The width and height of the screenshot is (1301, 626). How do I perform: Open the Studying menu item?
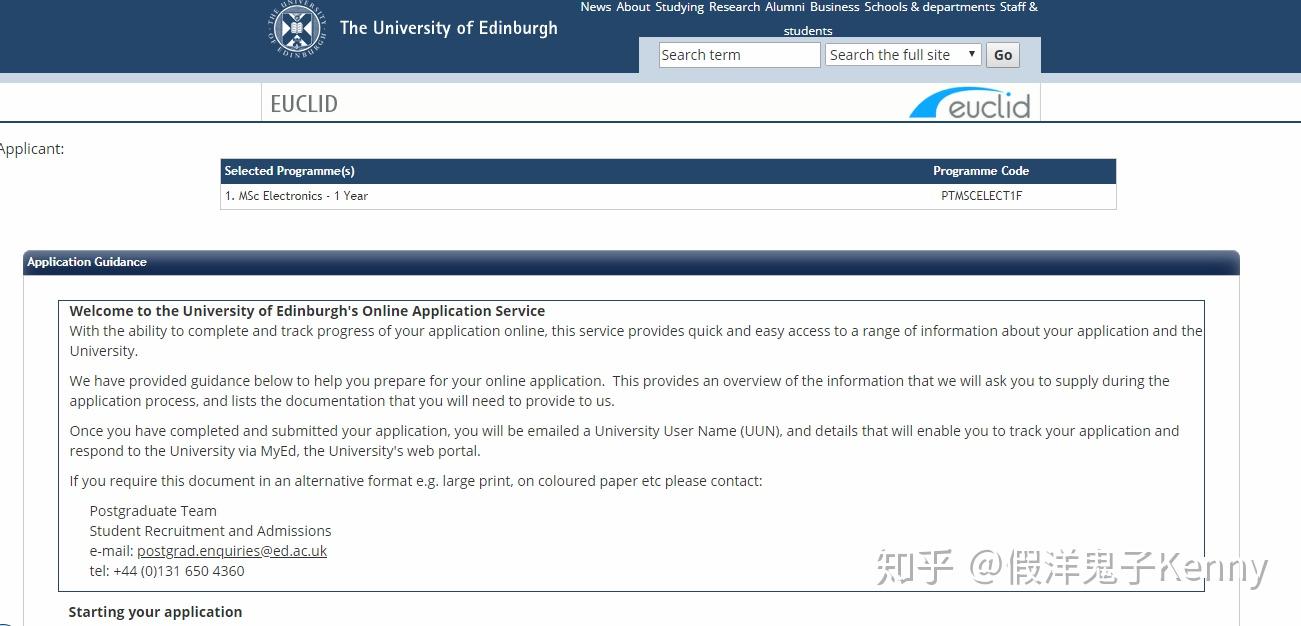tap(679, 7)
